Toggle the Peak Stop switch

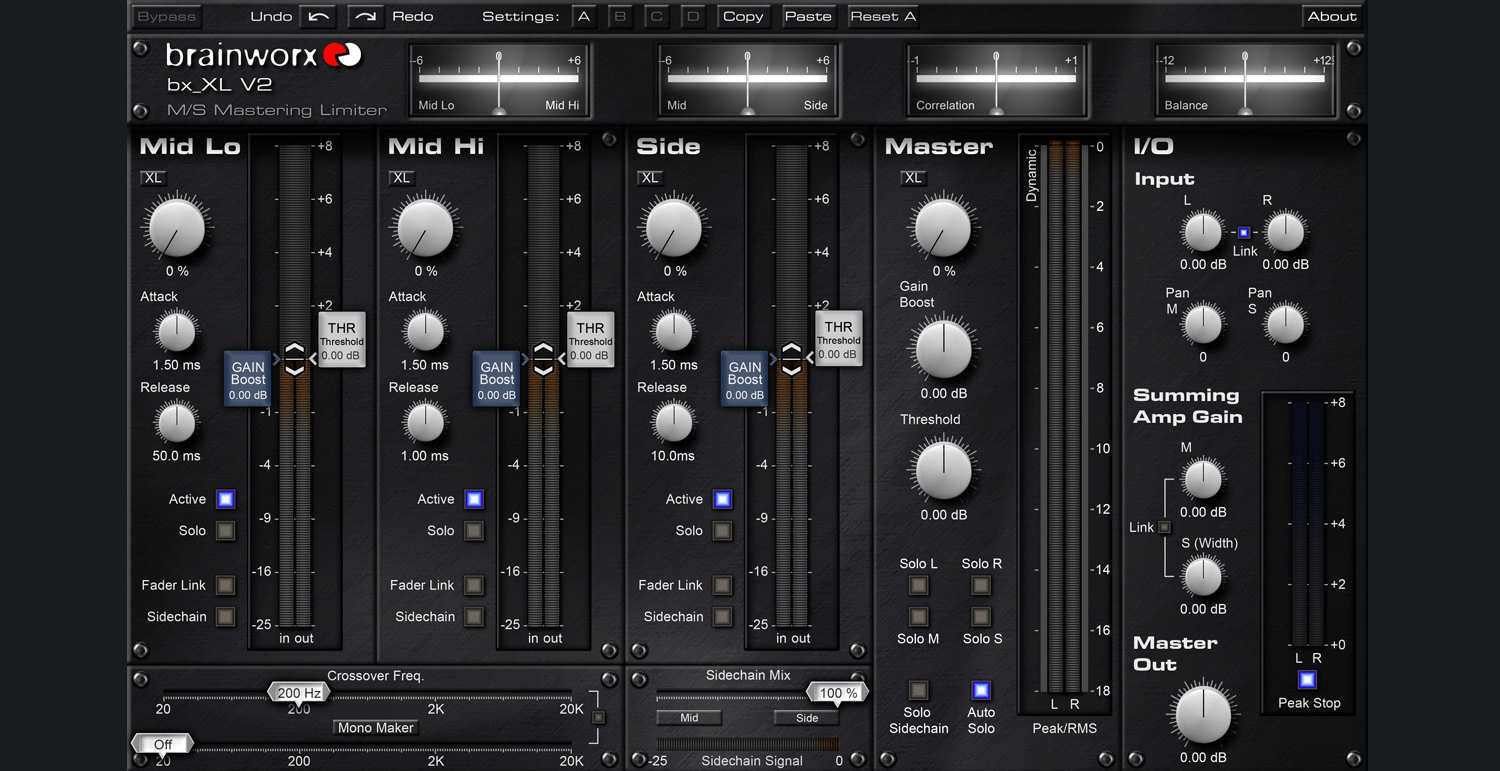1307,680
